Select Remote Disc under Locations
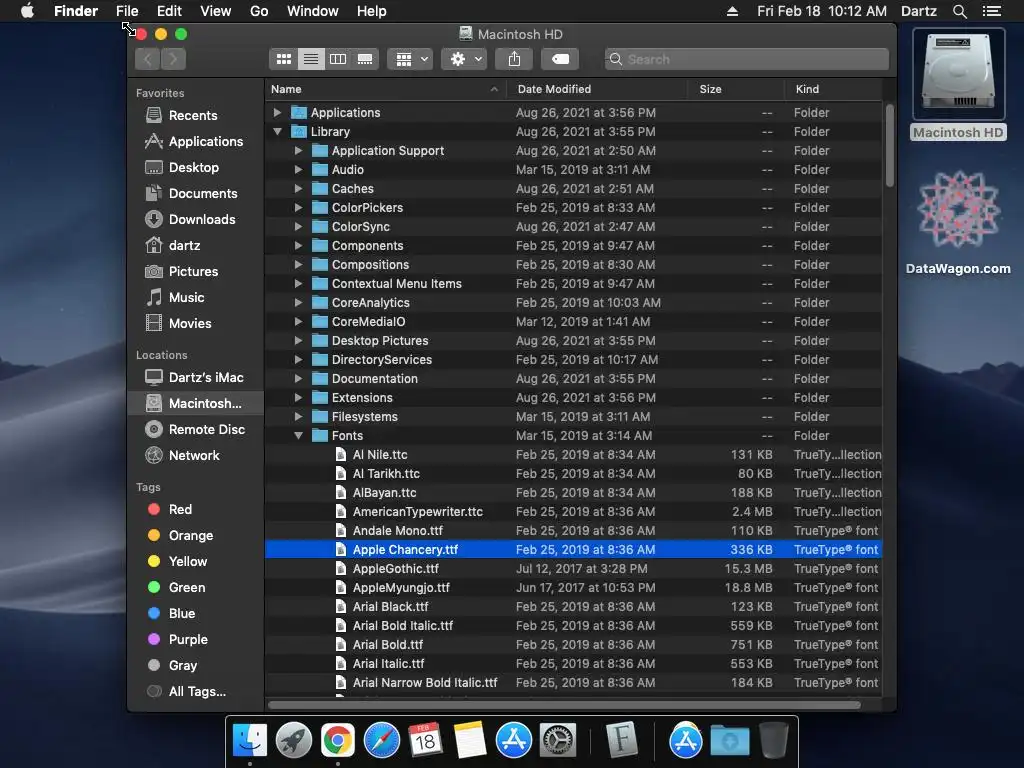 tap(195, 430)
